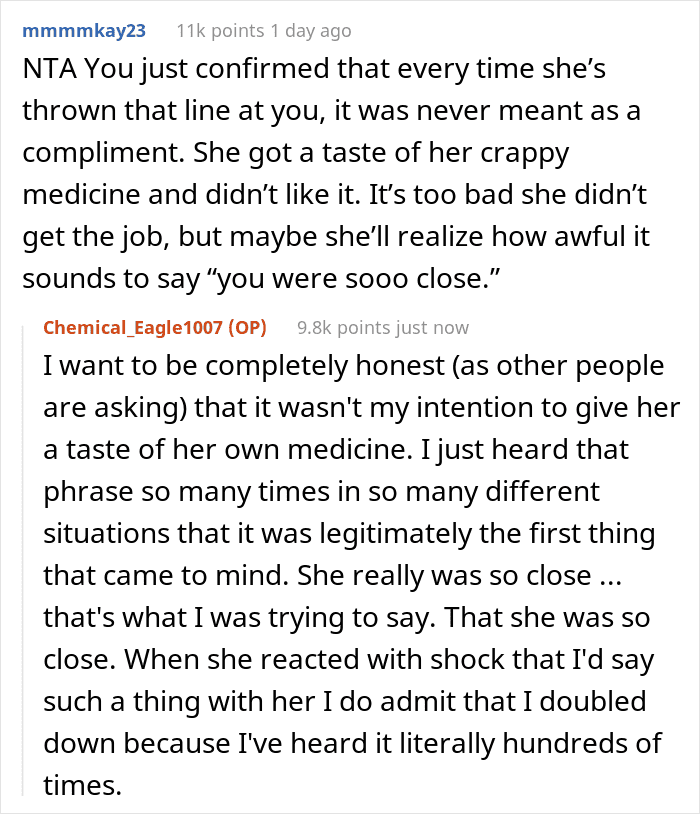This screenshot has width=700, height=814.
Task: Click the '(OP)' tag beside Chemical_Eagle1007
Action: pos(247,328)
